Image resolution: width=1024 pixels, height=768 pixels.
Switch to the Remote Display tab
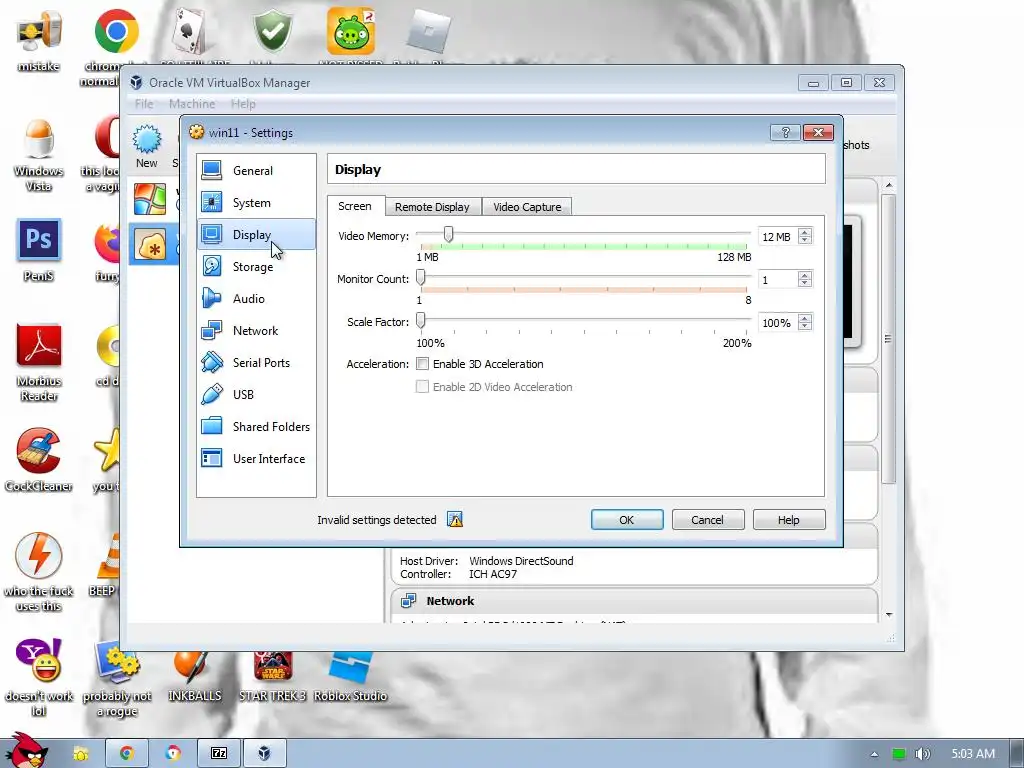(x=432, y=206)
